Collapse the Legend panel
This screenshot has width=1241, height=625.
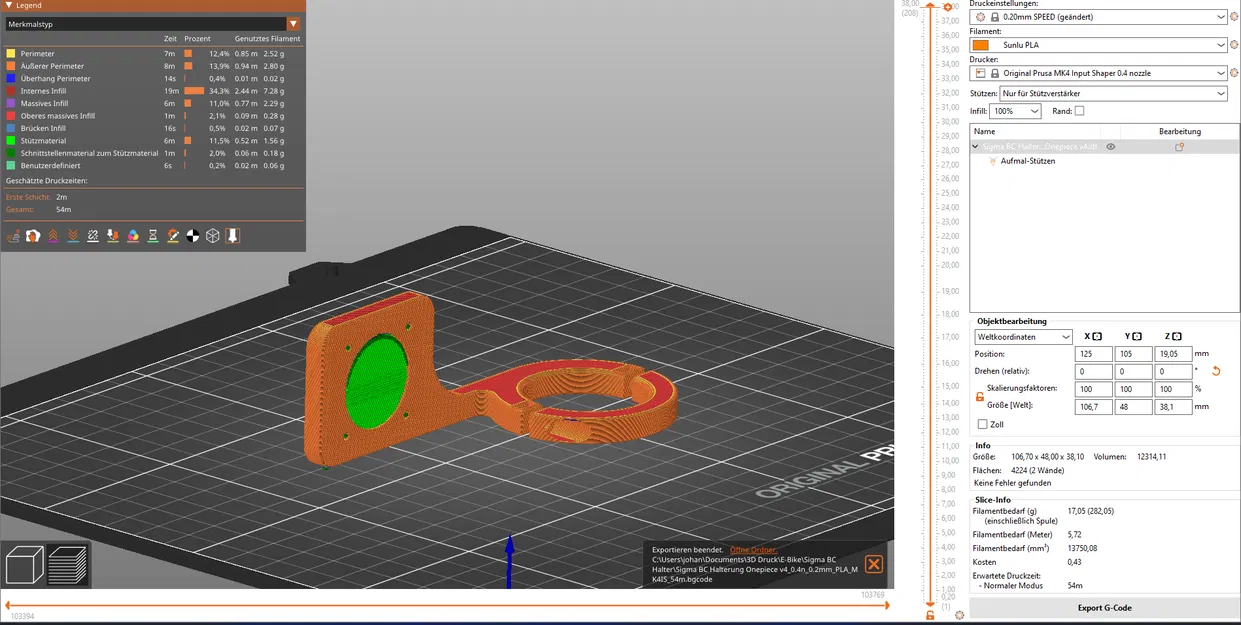tap(8, 5)
